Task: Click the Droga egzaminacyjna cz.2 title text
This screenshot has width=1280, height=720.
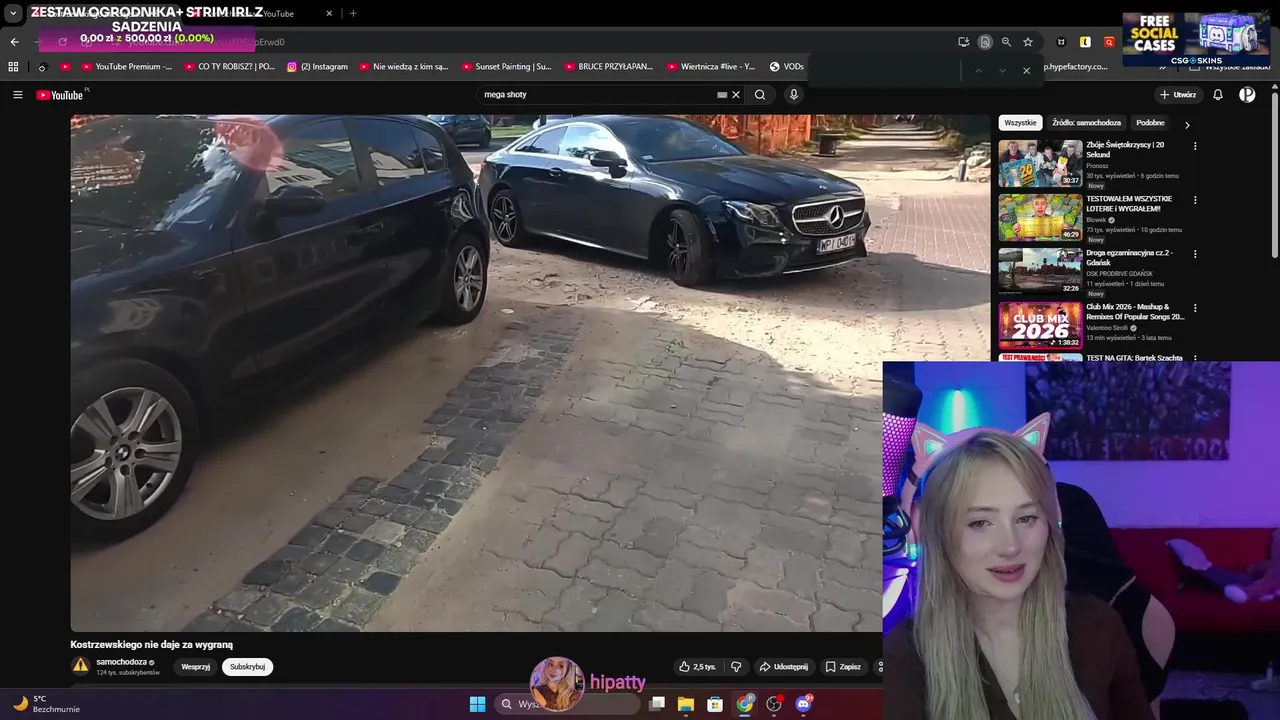Action: click(x=1129, y=258)
